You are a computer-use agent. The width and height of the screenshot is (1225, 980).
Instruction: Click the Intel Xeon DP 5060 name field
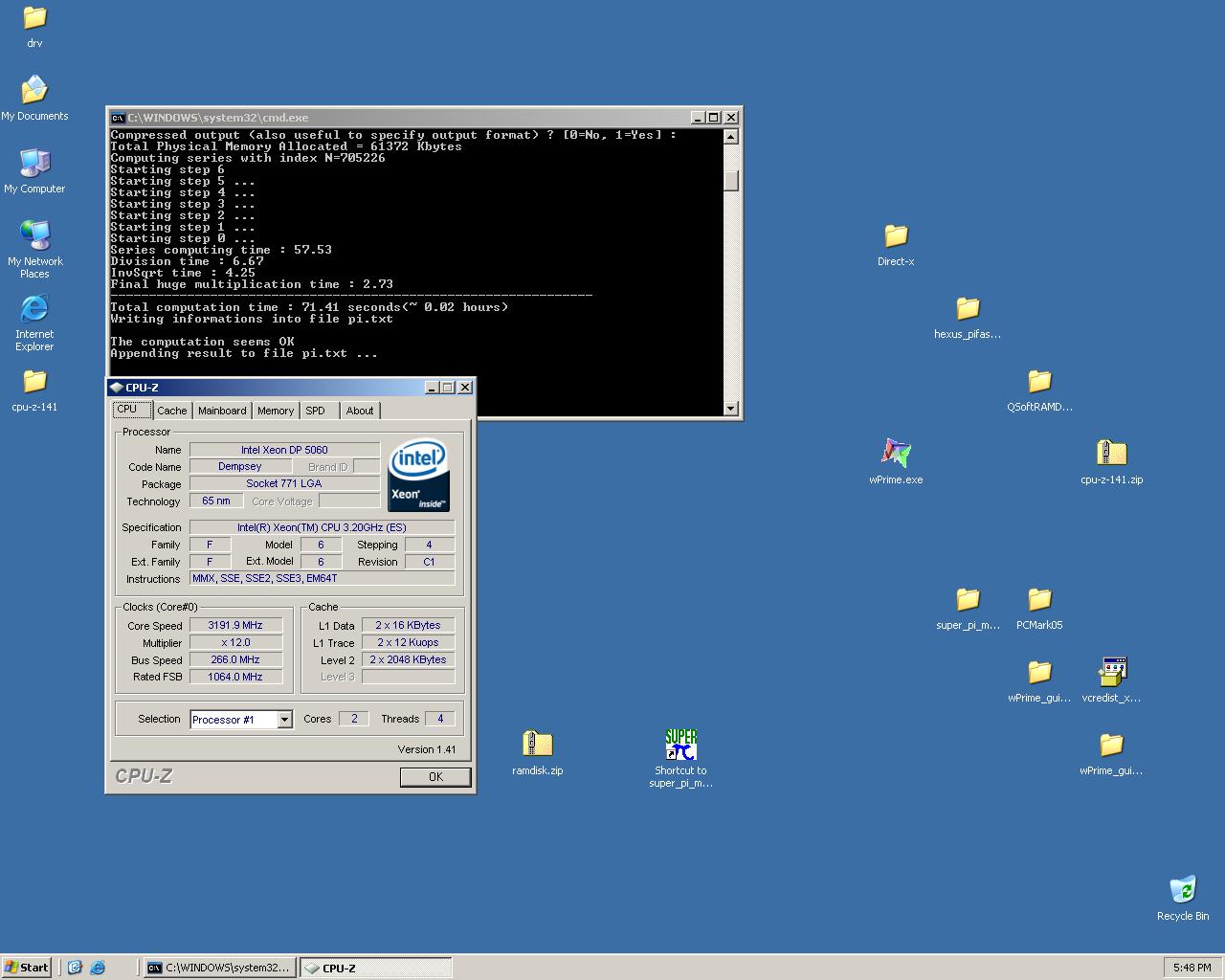(x=284, y=450)
